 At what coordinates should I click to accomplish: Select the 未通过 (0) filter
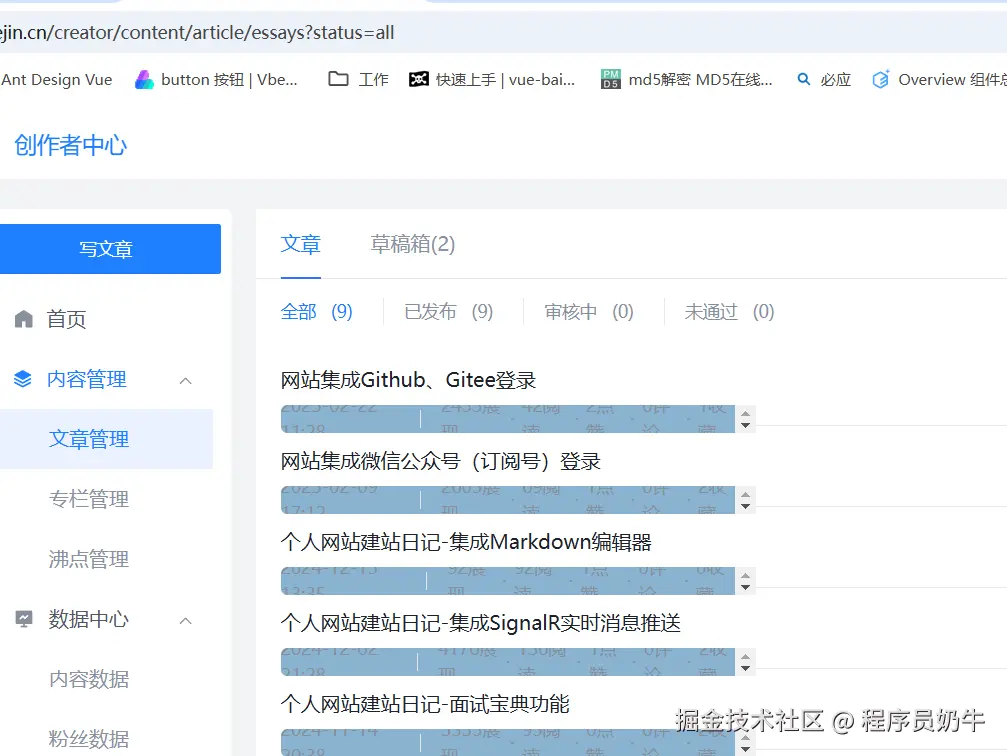727,311
